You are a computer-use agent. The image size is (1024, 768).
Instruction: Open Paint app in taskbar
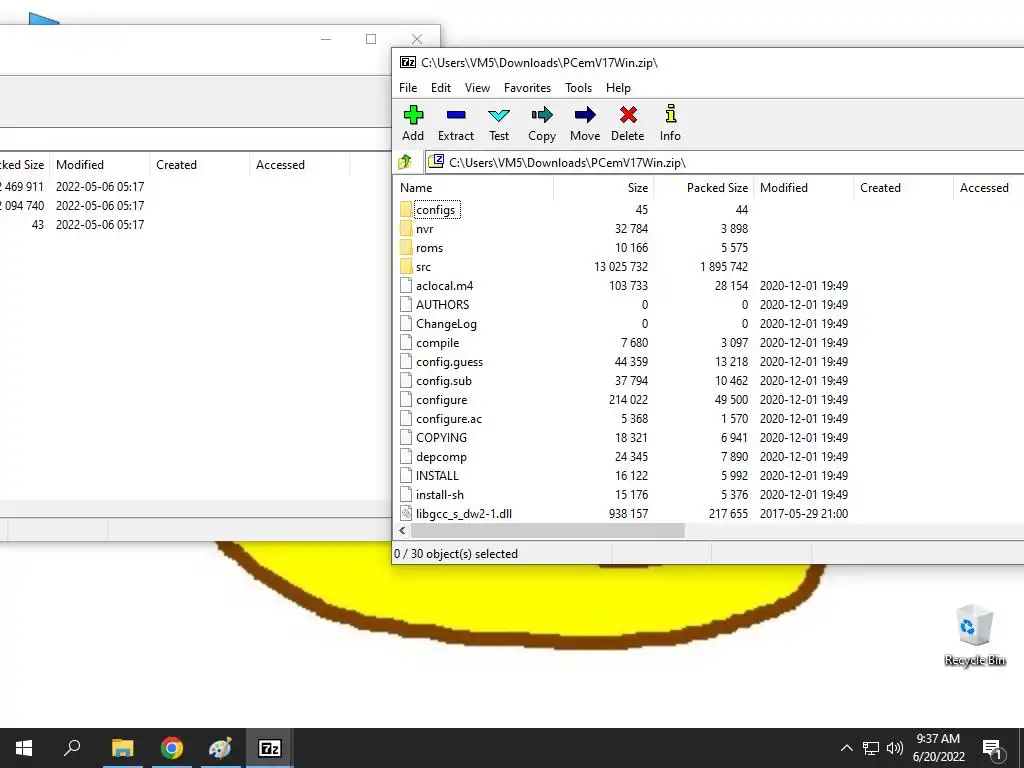click(220, 748)
